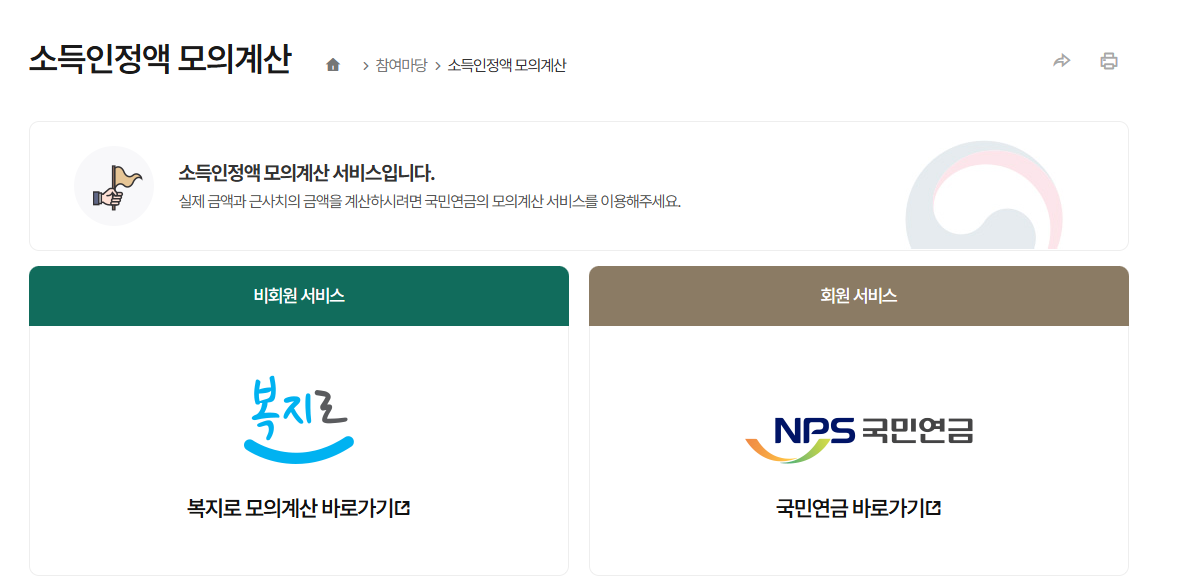Select the 소득인정액 모의계산 breadcrumb
The height and width of the screenshot is (577, 1182).
507,66
